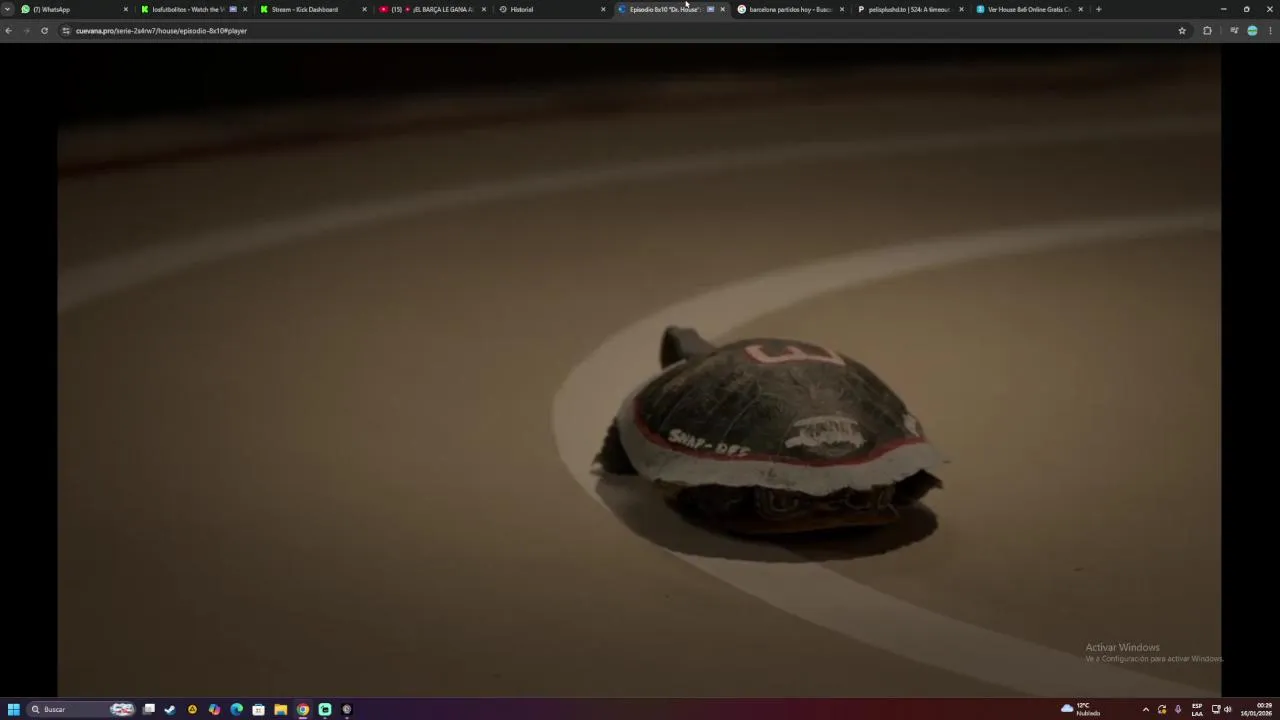The image size is (1280, 720).
Task: Open the green Chrome profile avatar
Action: point(1252,31)
